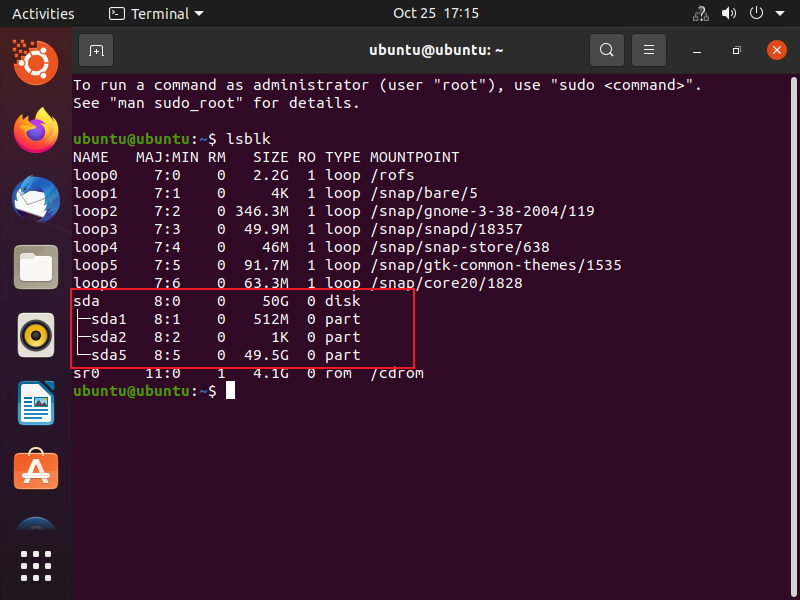This screenshot has height=600, width=800.
Task: Launch Rhythmbox music player
Action: click(36, 335)
